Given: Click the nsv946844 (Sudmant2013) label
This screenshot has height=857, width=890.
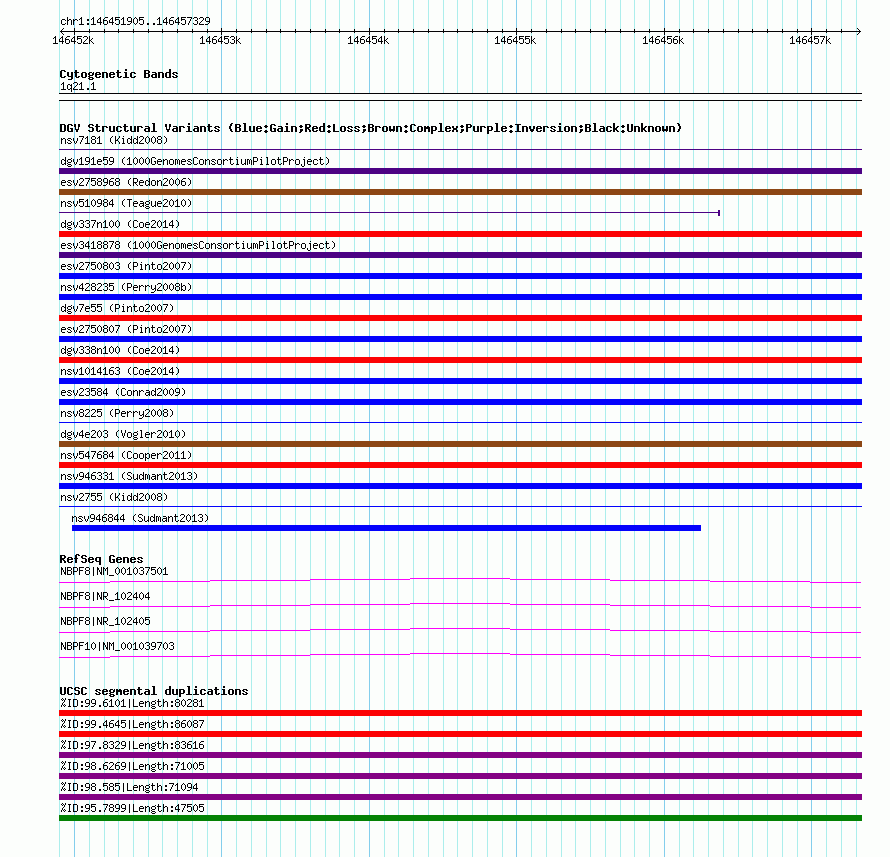Looking at the screenshot, I should pos(140,518).
